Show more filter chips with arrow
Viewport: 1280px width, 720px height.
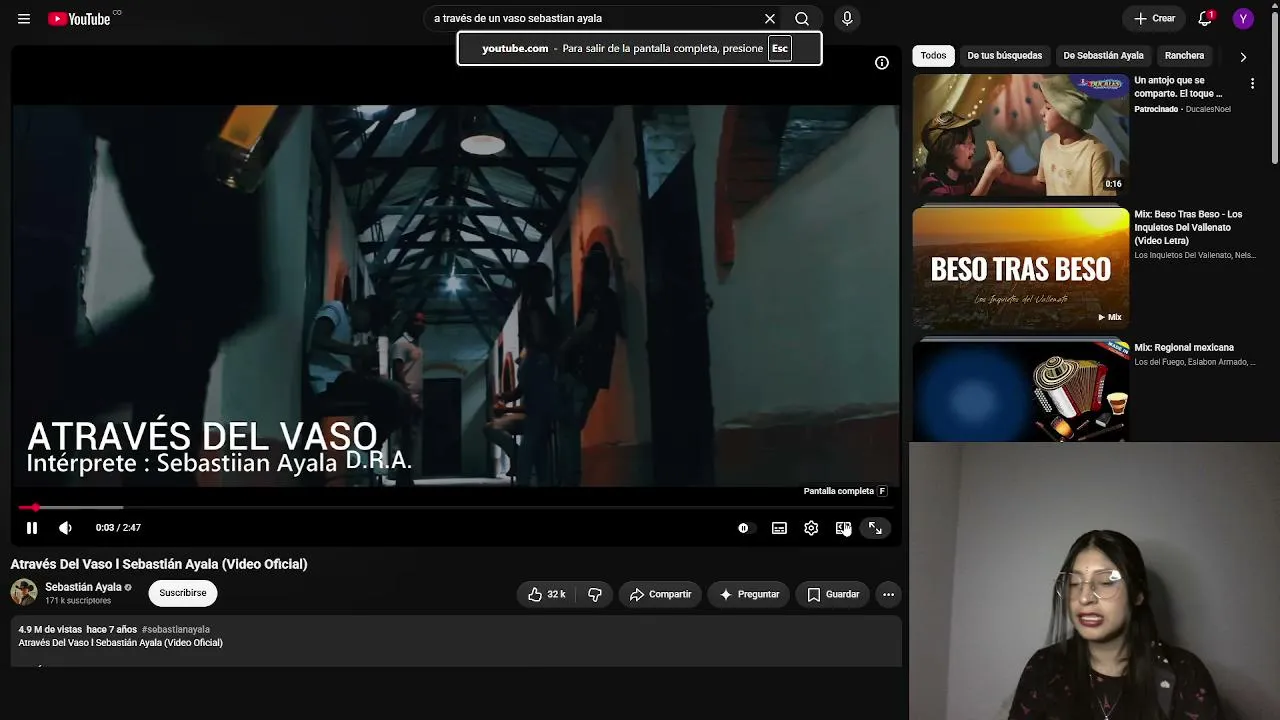tap(1243, 57)
